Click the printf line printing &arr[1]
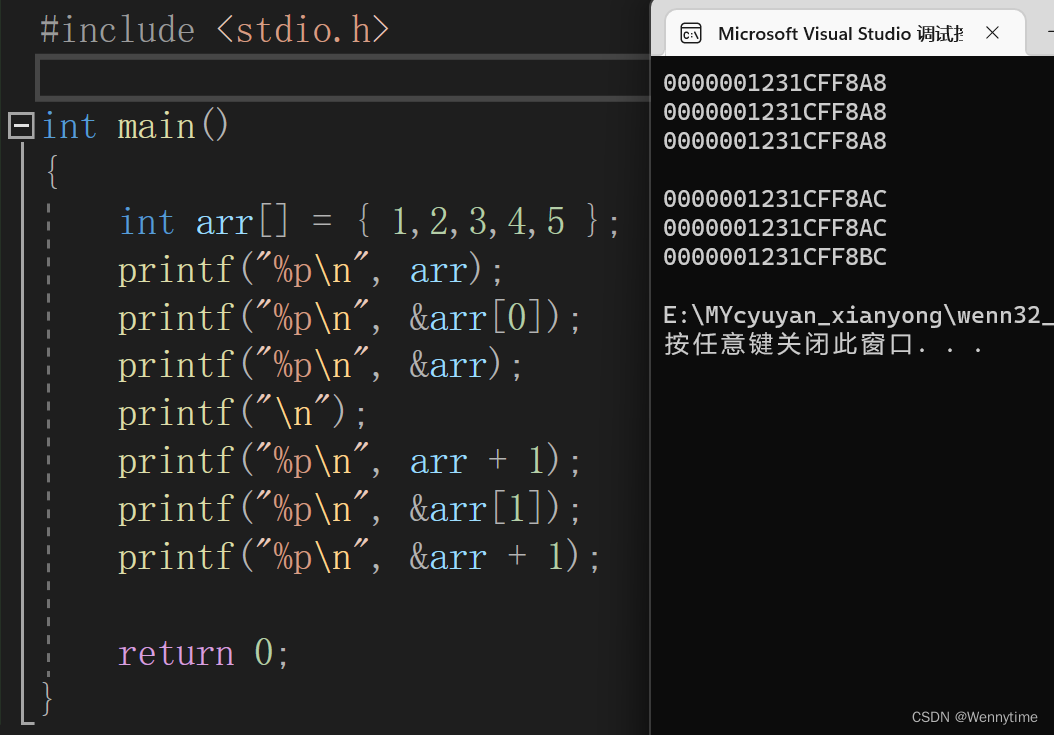Screen dimensions: 1054x735 [349, 509]
